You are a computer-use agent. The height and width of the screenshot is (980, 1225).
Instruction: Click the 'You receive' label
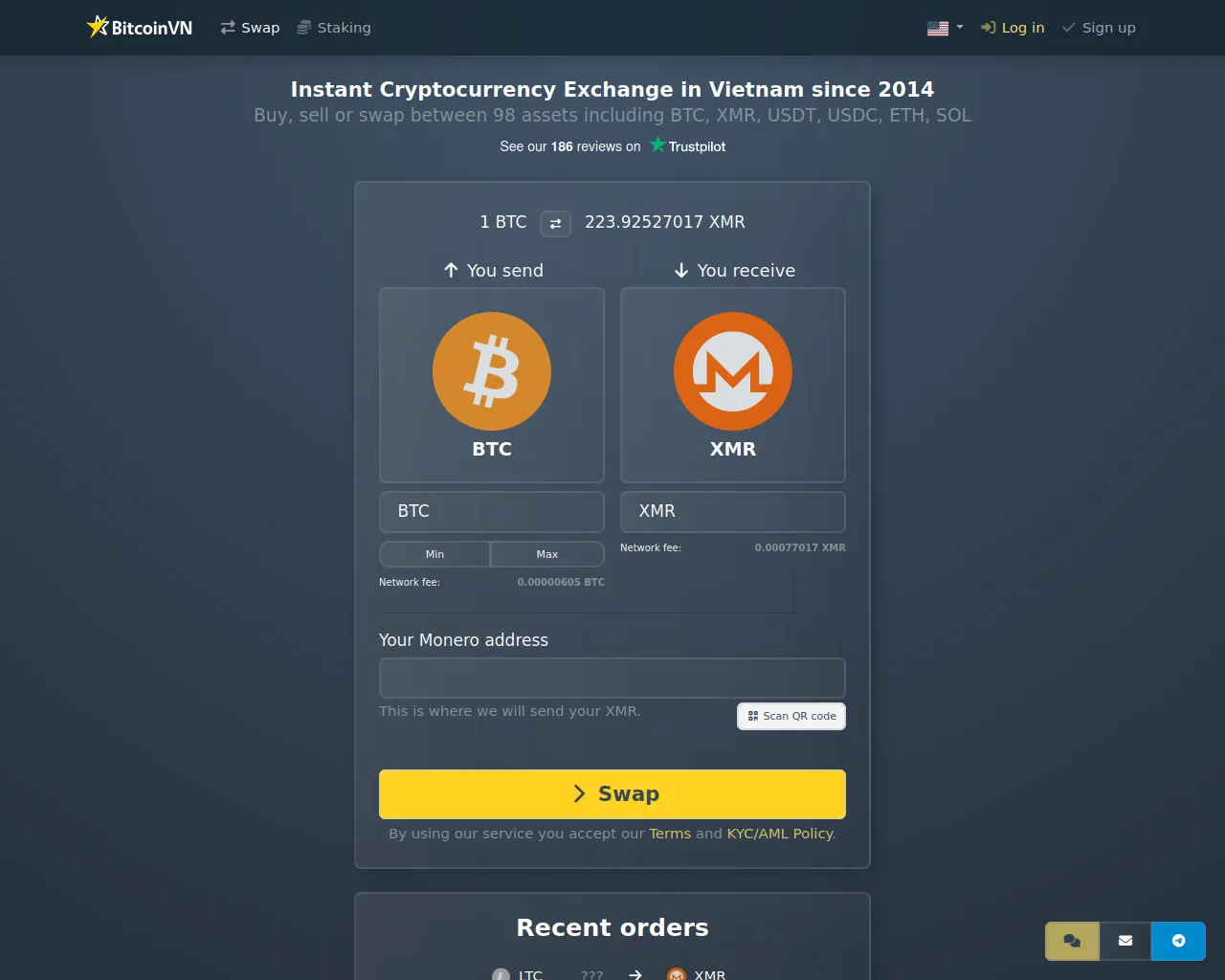point(735,271)
